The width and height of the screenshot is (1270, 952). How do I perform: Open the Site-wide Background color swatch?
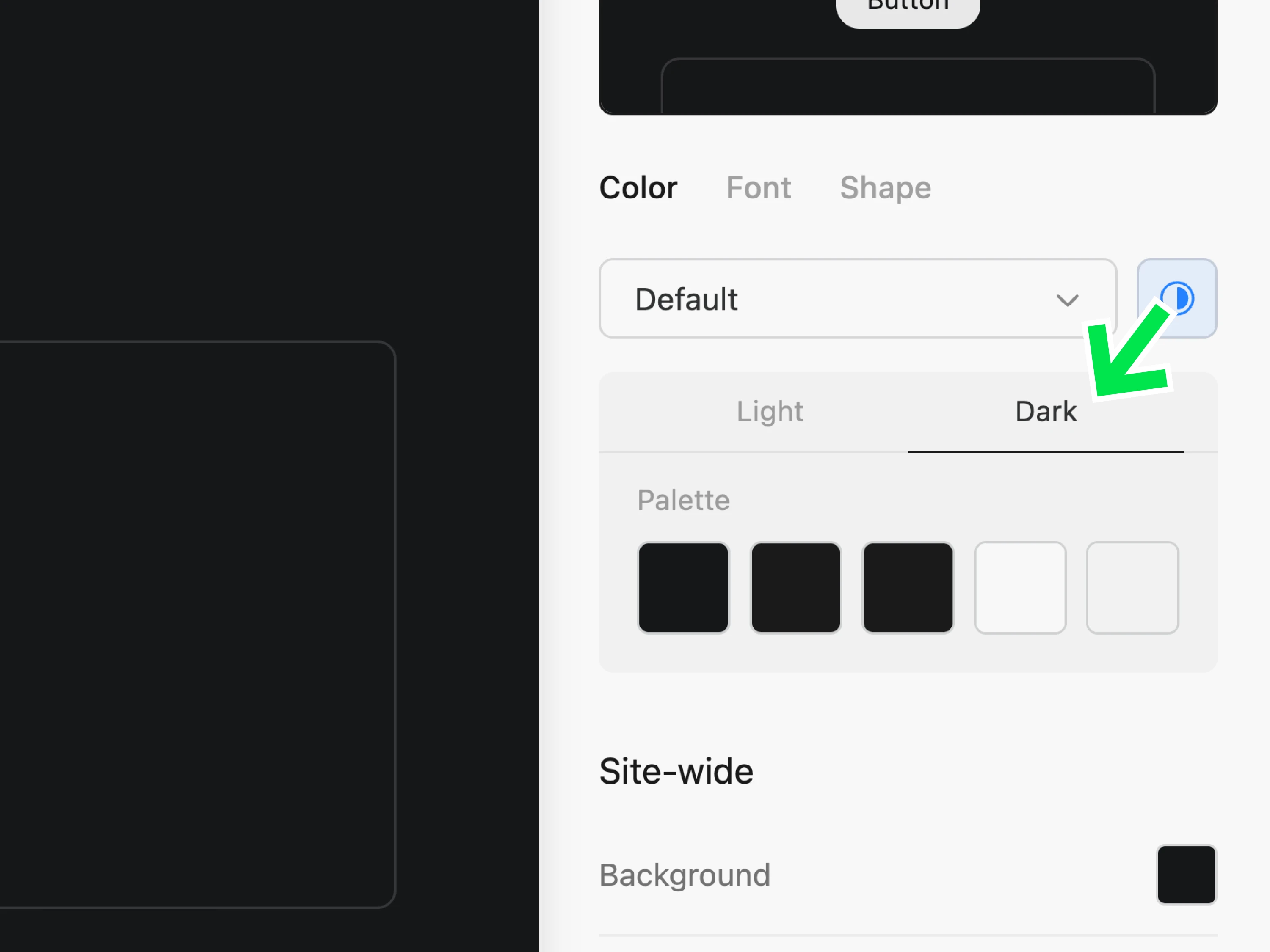[x=1186, y=874]
